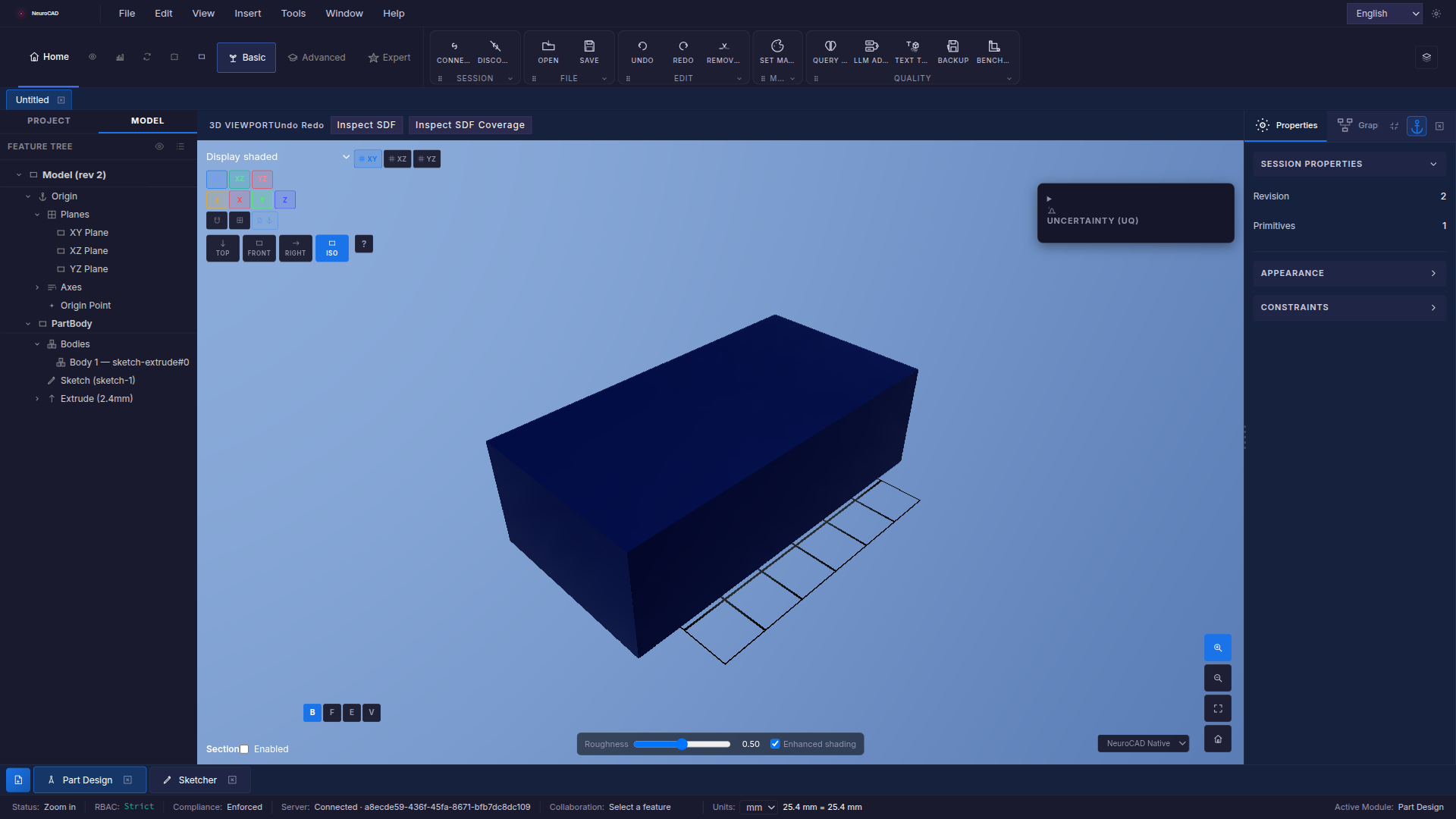Uncheck Enhanced shading checkbox
The height and width of the screenshot is (819, 1456).
(x=775, y=744)
